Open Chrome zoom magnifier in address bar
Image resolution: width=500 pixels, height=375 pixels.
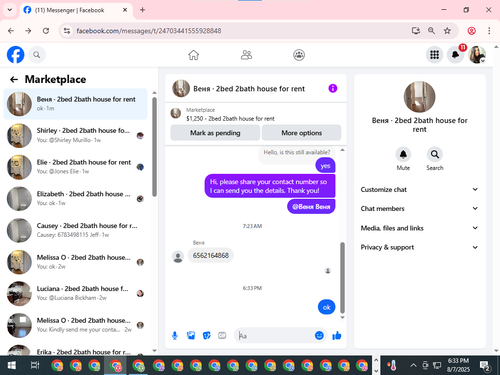pos(431,31)
